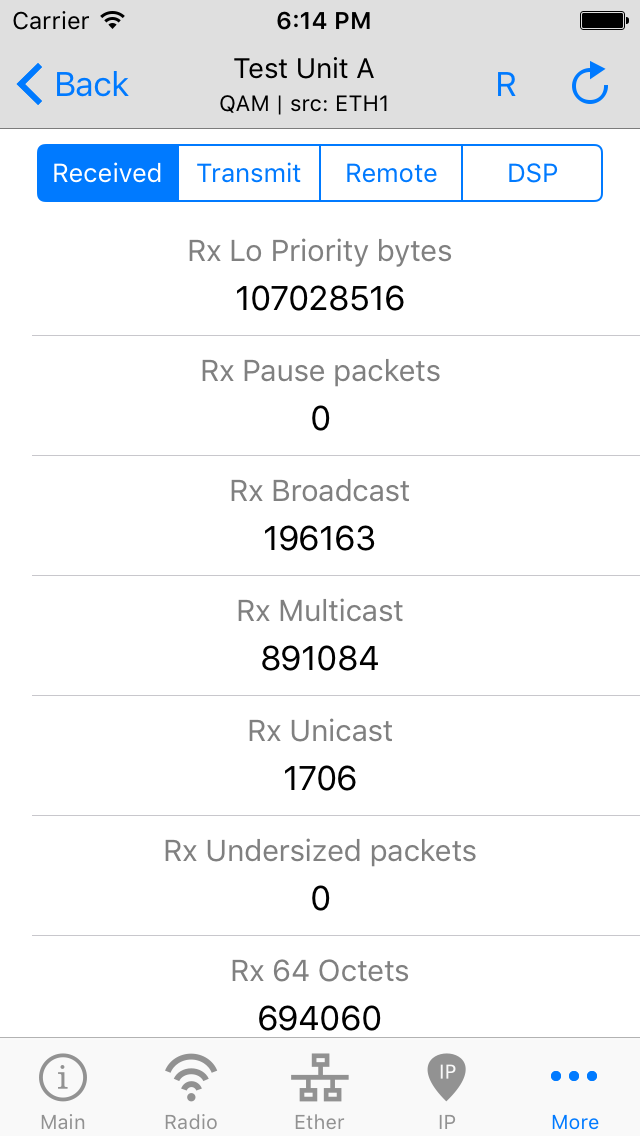Tap the More ellipsis icon
This screenshot has height=1136, width=640.
(x=574, y=1075)
